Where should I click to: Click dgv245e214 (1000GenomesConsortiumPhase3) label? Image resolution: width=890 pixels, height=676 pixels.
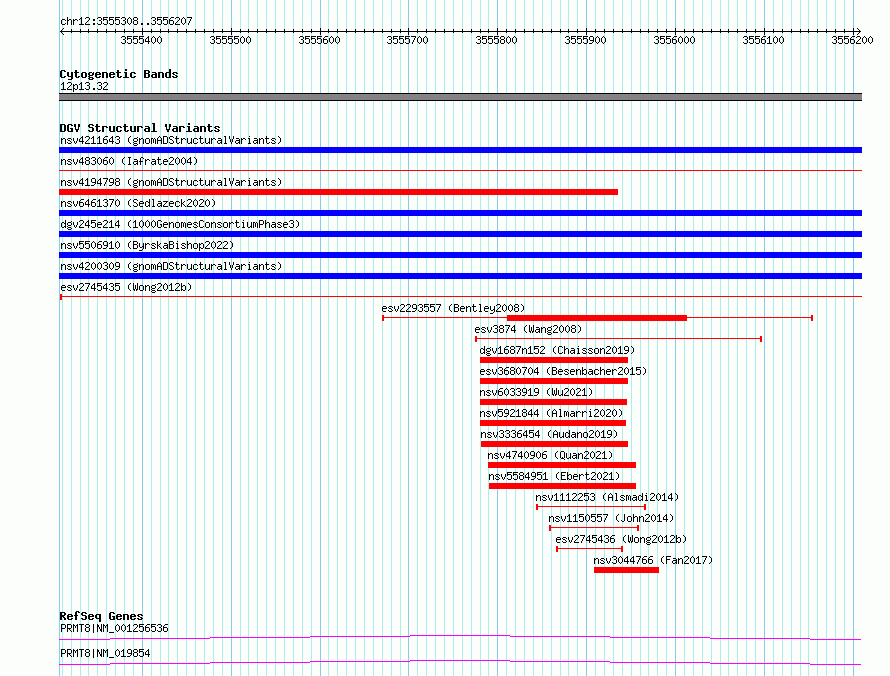coord(180,224)
